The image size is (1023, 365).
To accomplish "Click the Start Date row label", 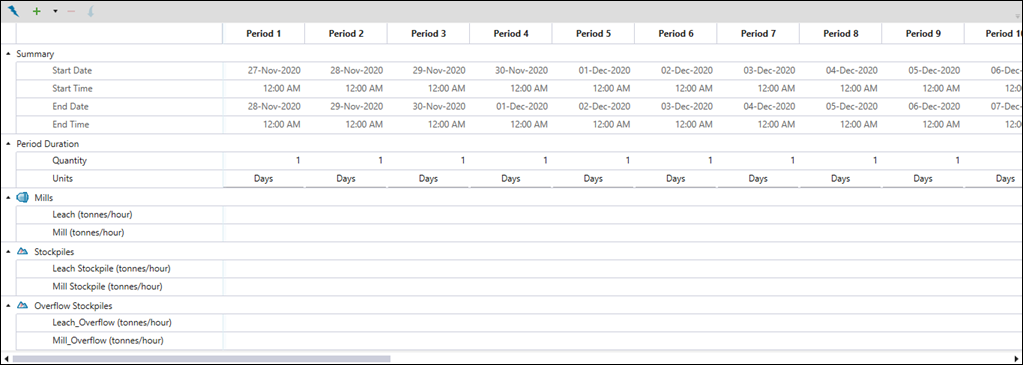I will click(x=72, y=71).
